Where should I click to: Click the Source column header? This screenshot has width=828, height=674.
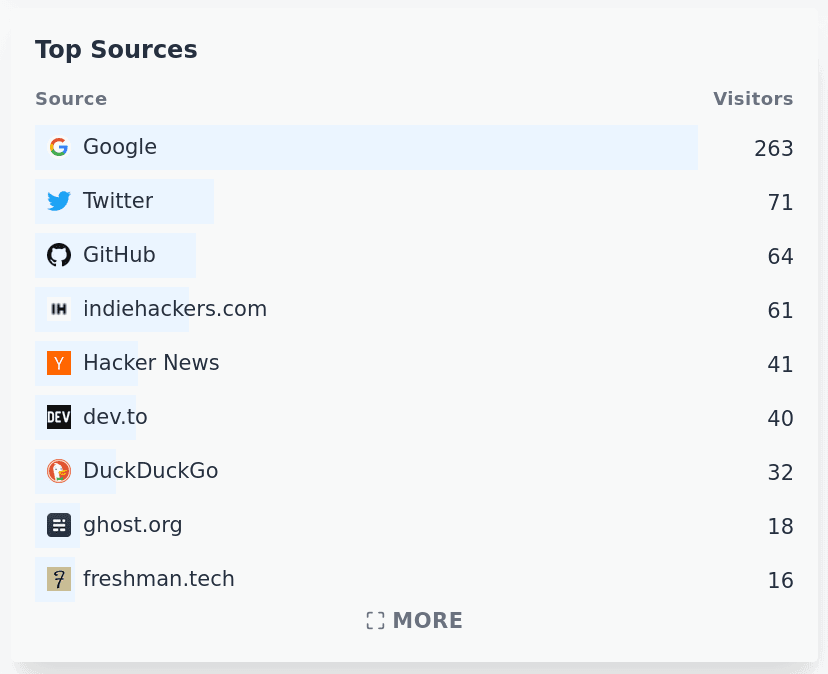(x=71, y=98)
